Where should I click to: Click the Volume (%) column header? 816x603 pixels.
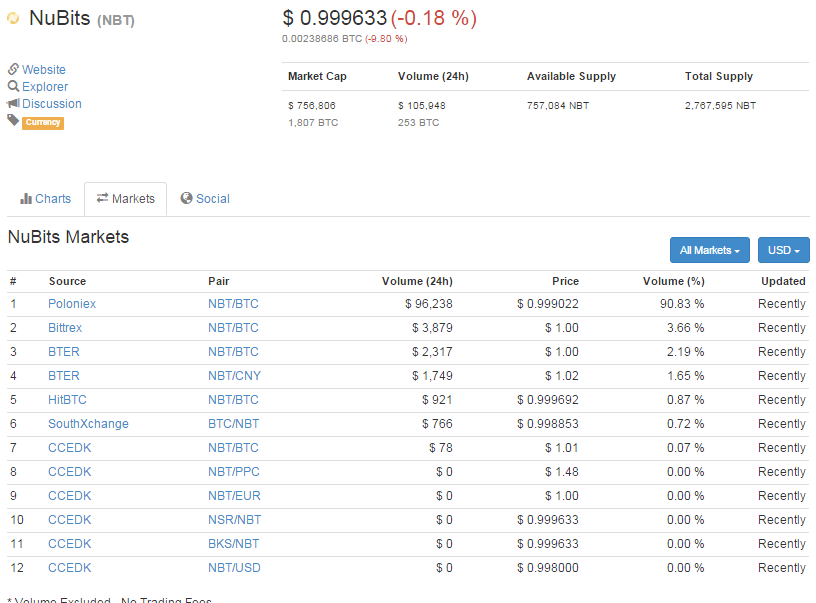[x=673, y=281]
